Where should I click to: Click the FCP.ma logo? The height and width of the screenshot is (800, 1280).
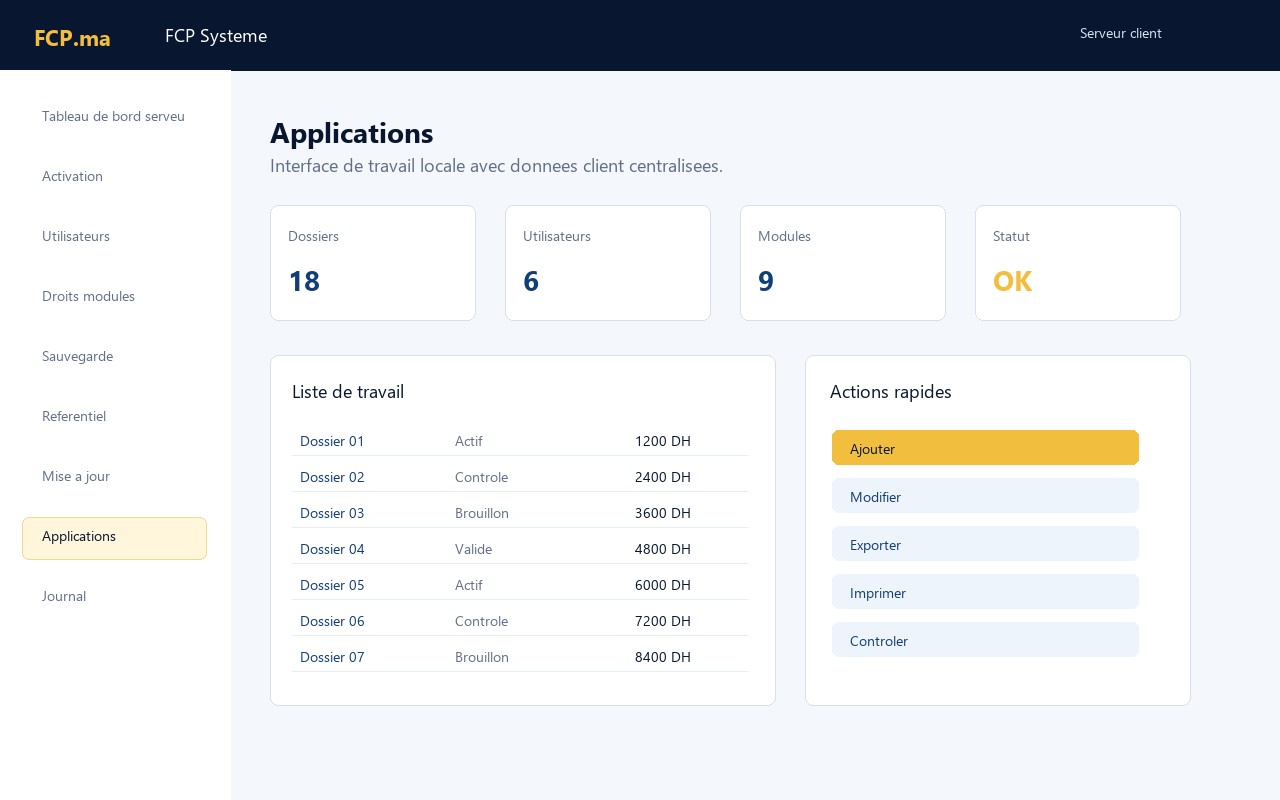pyautogui.click(x=72, y=38)
